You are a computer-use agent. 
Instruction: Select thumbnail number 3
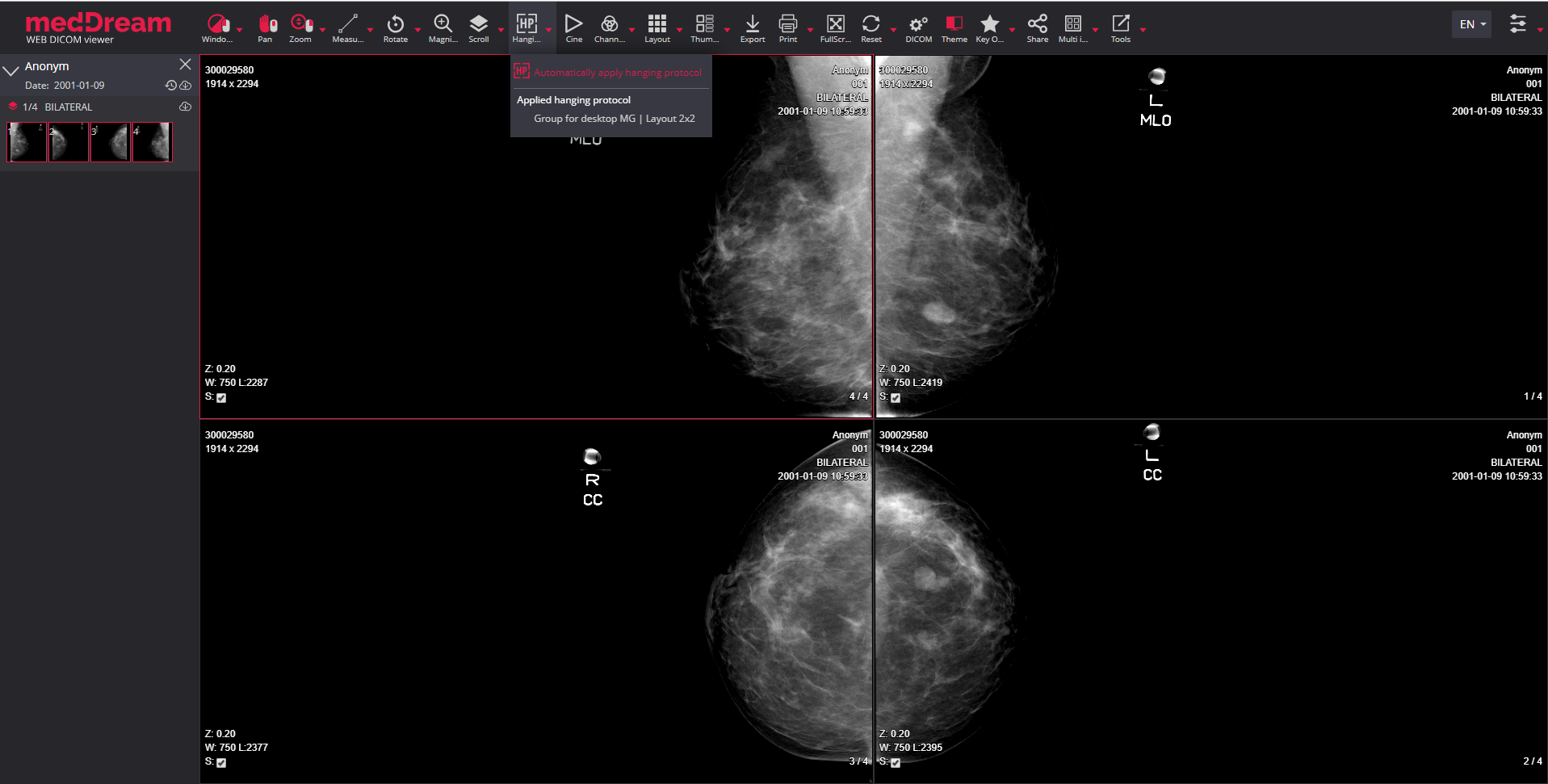(111, 142)
